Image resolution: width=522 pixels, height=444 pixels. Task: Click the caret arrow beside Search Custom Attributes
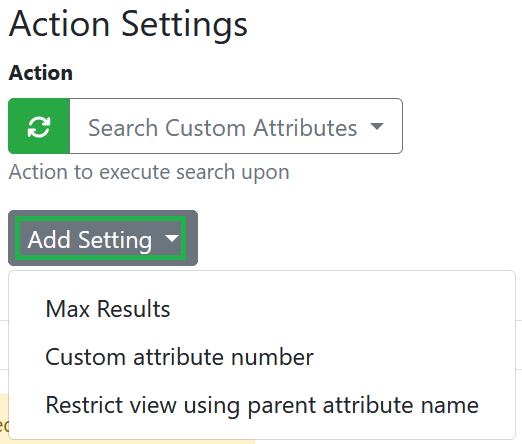377,126
